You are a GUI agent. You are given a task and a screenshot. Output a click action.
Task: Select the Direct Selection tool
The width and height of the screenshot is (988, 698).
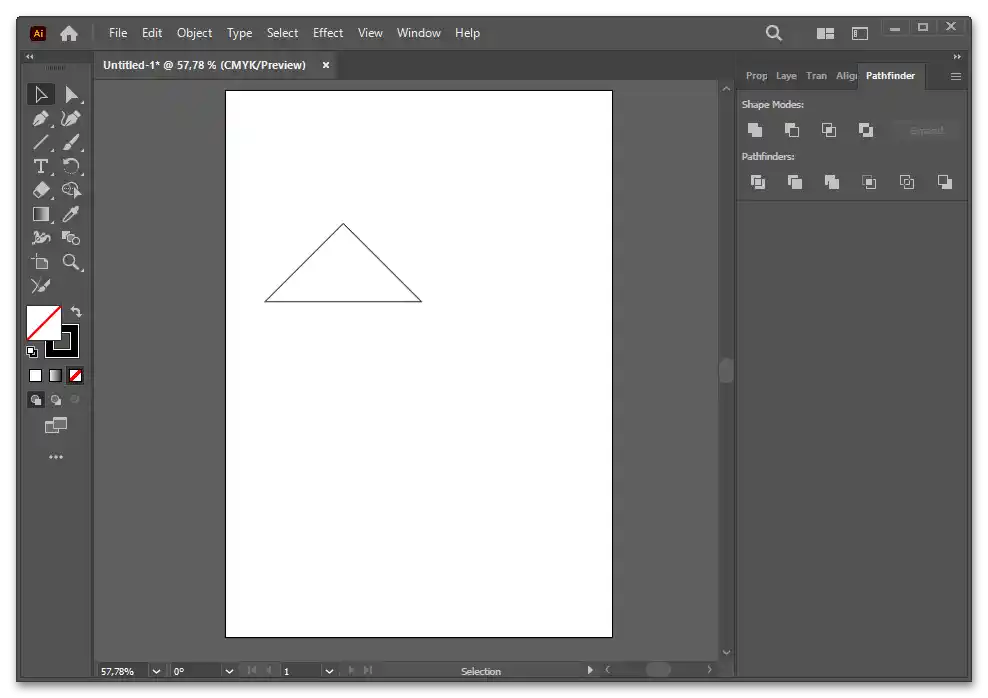pyautogui.click(x=71, y=95)
